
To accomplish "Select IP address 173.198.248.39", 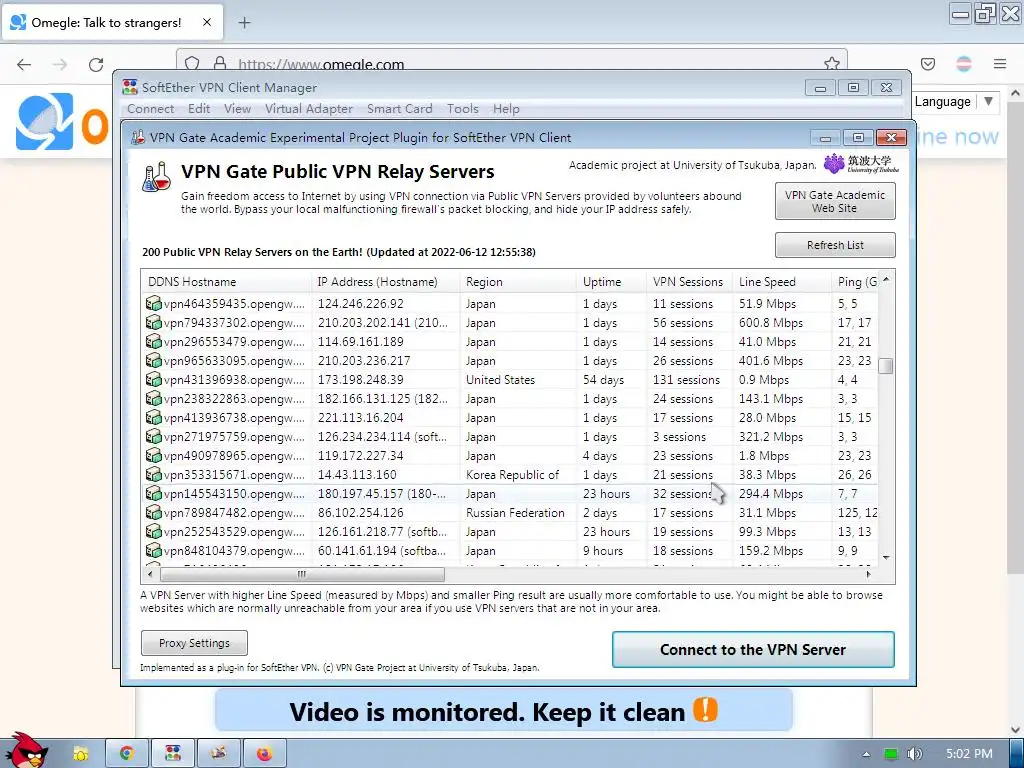I will pyautogui.click(x=360, y=379).
